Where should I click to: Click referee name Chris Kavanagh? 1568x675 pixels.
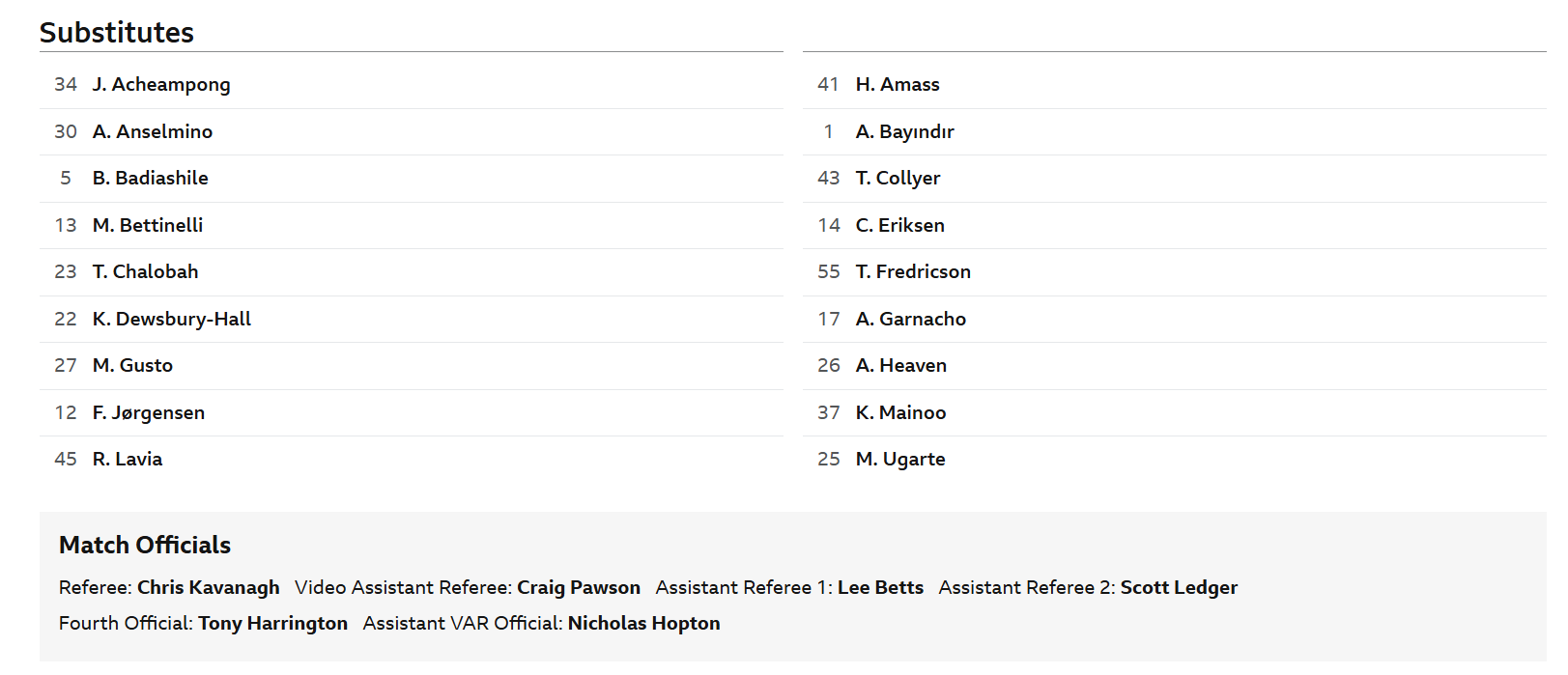[x=209, y=588]
